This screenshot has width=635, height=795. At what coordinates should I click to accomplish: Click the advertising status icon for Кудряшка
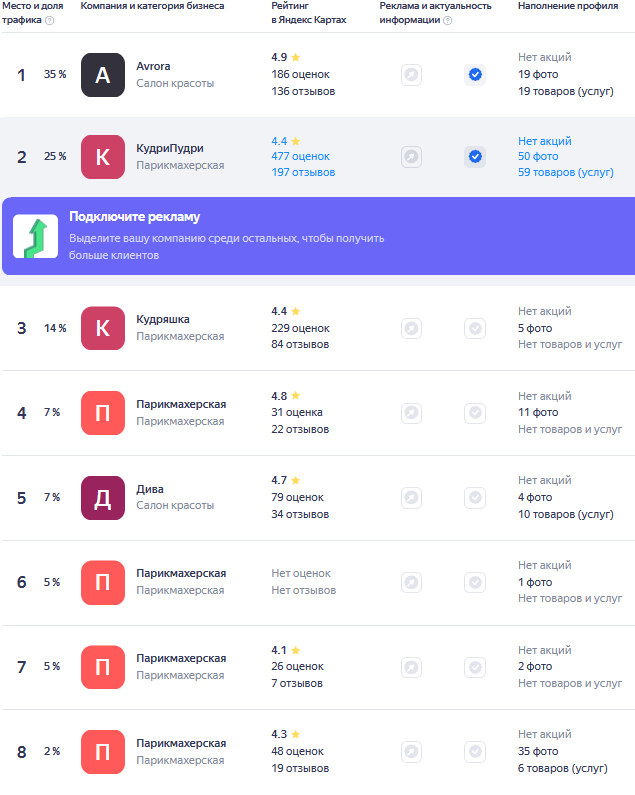[x=411, y=329]
